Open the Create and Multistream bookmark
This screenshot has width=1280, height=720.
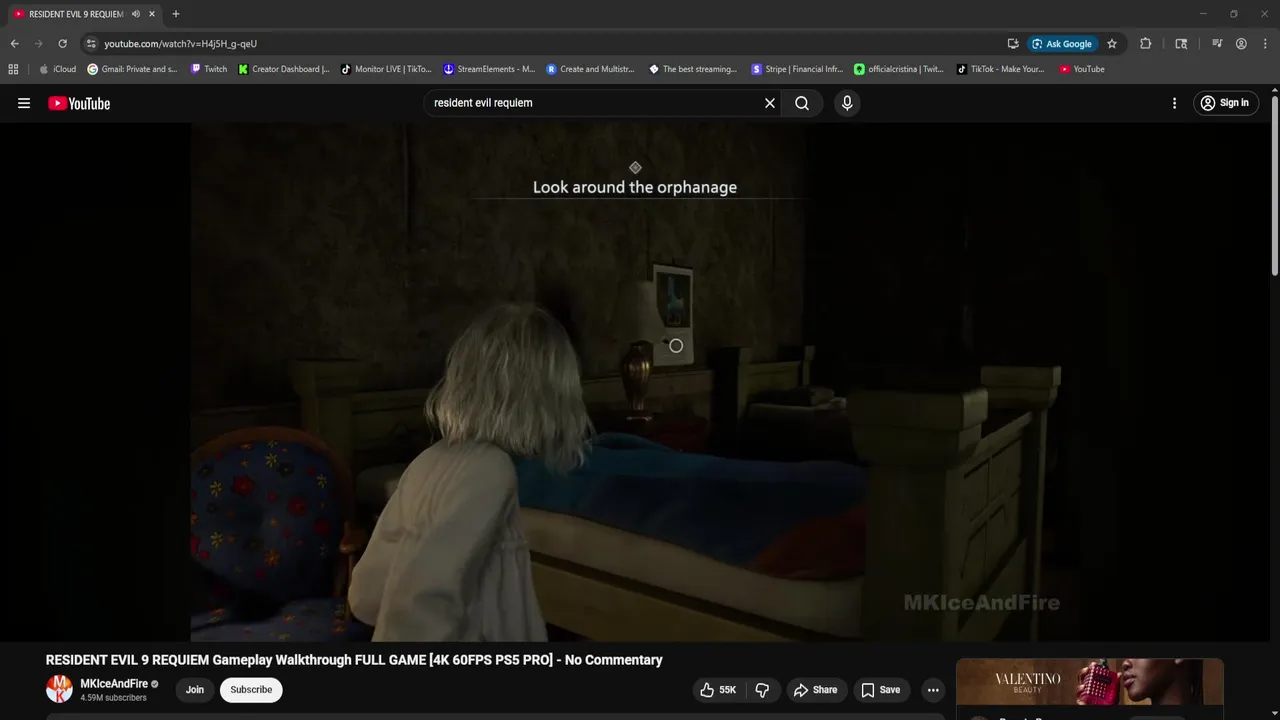tap(591, 69)
